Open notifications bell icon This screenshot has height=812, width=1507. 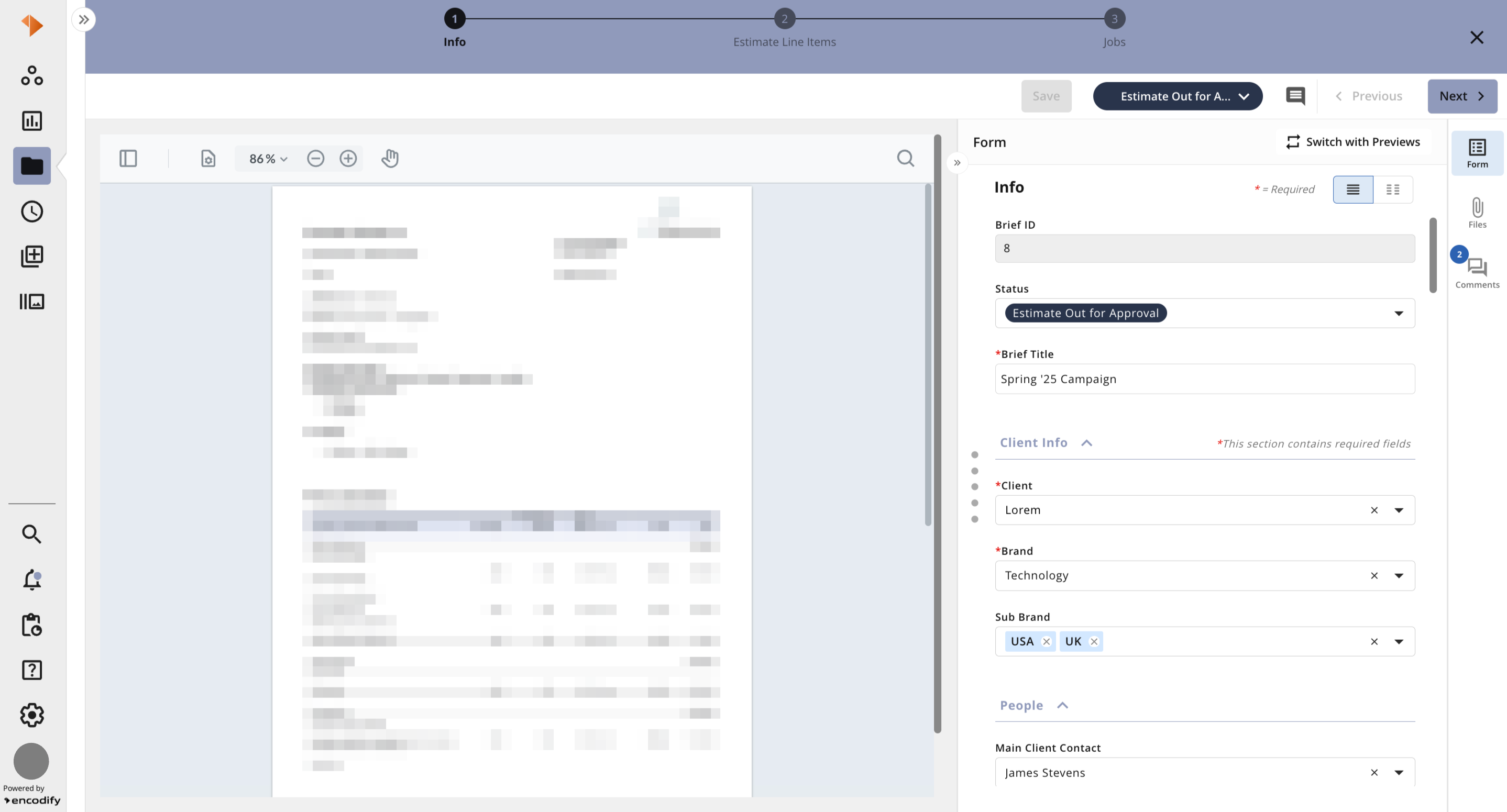click(x=31, y=580)
